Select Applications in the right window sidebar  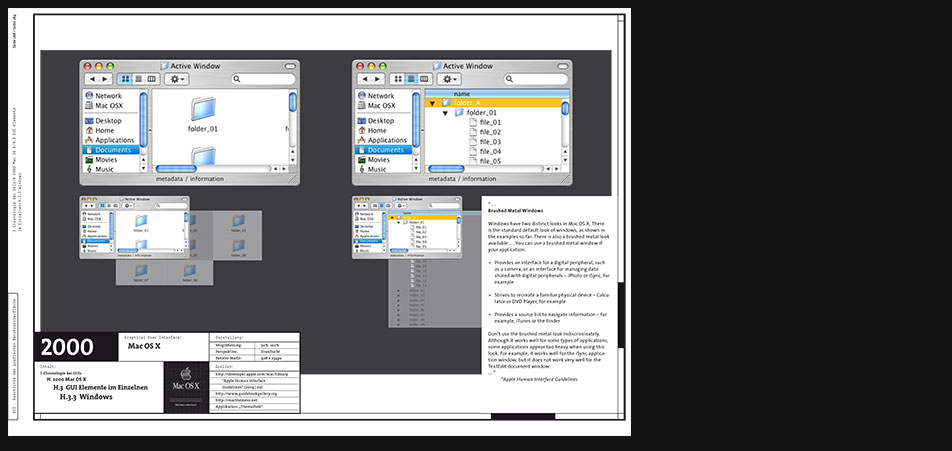(x=386, y=140)
